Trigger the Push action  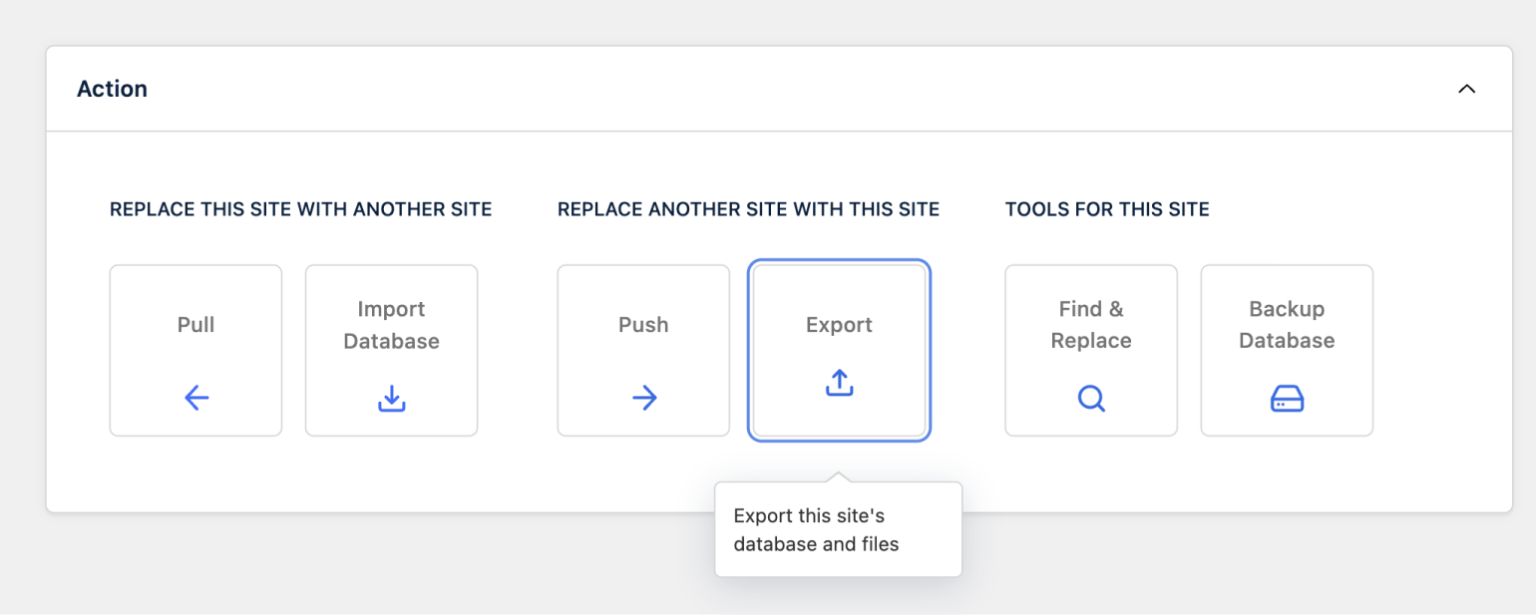click(x=643, y=349)
